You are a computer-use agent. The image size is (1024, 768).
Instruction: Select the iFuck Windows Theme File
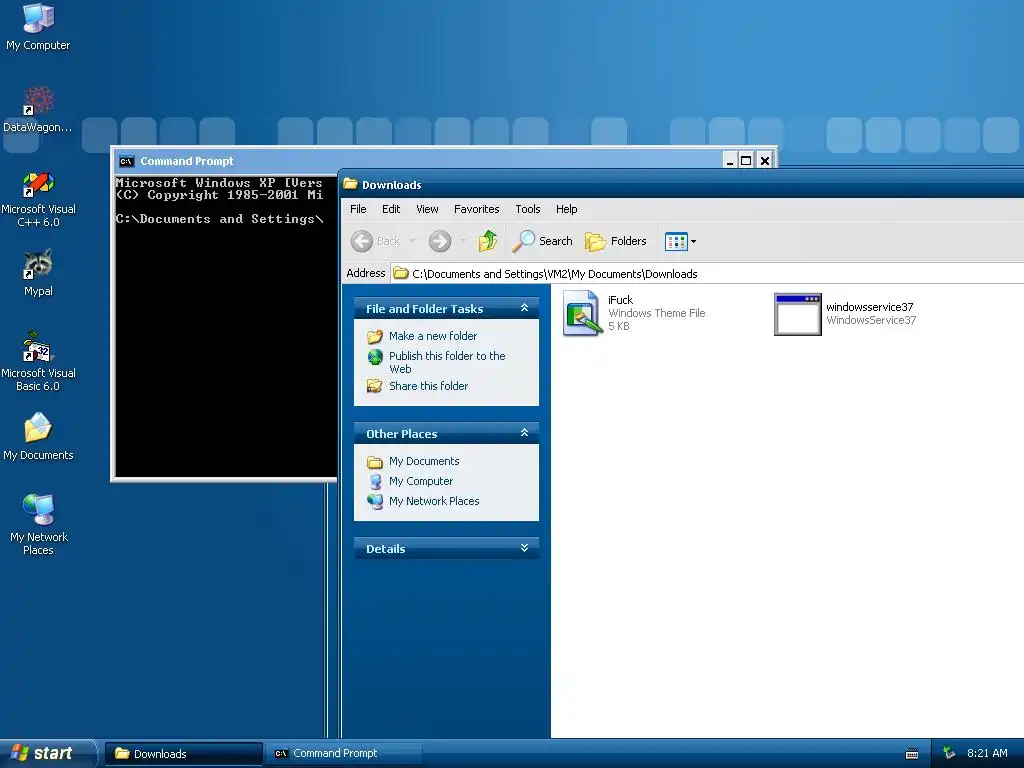coord(634,313)
